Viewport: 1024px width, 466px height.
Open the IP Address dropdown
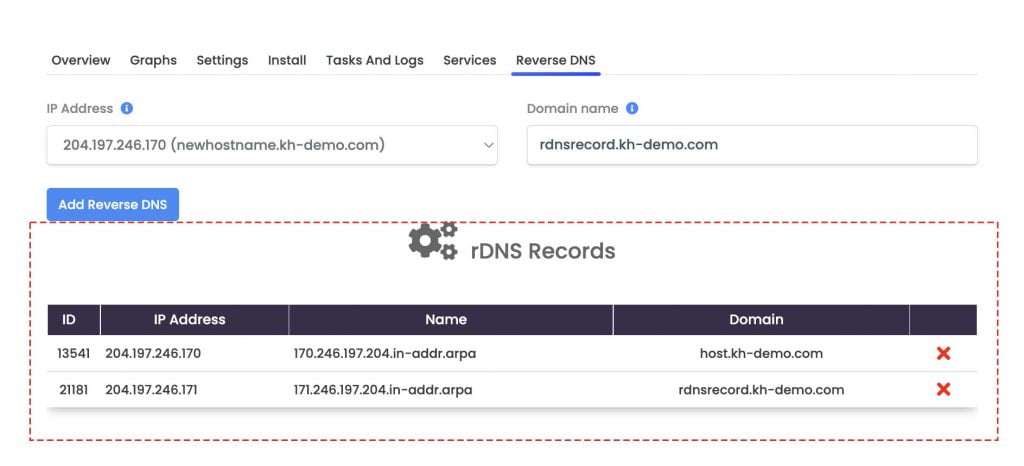pyautogui.click(x=272, y=145)
